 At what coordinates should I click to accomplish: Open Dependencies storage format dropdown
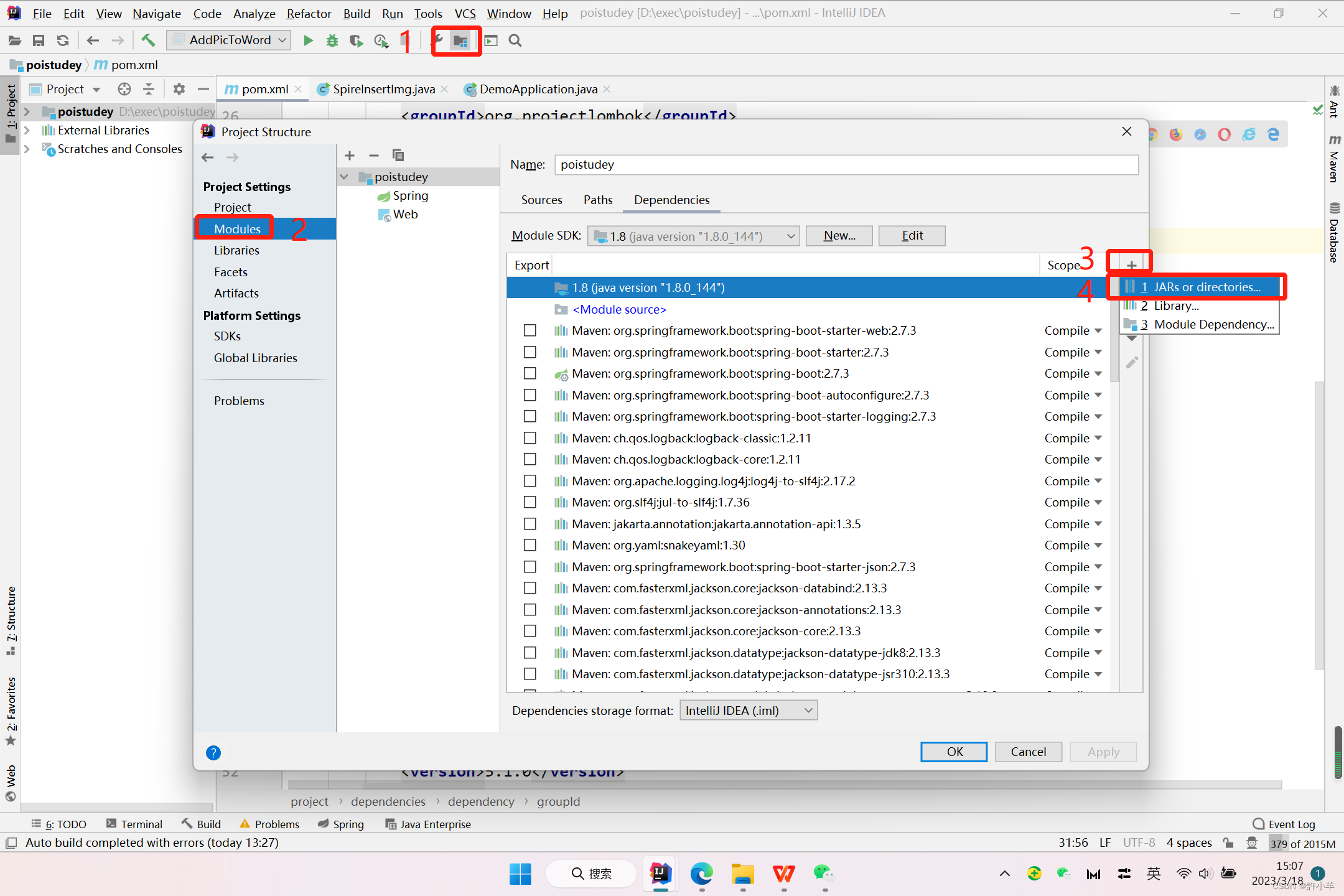click(749, 711)
